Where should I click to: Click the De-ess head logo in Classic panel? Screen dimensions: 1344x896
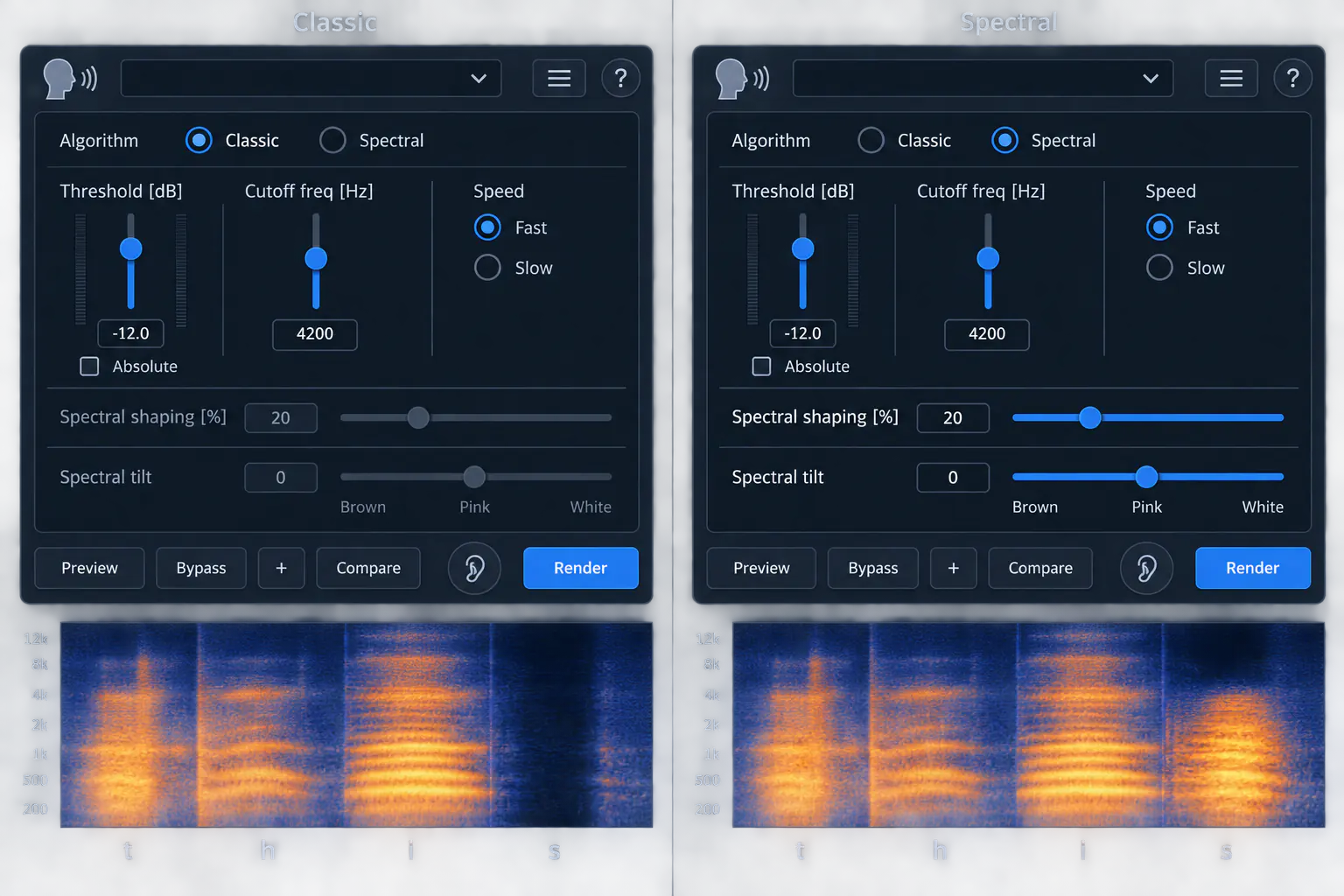(x=70, y=79)
